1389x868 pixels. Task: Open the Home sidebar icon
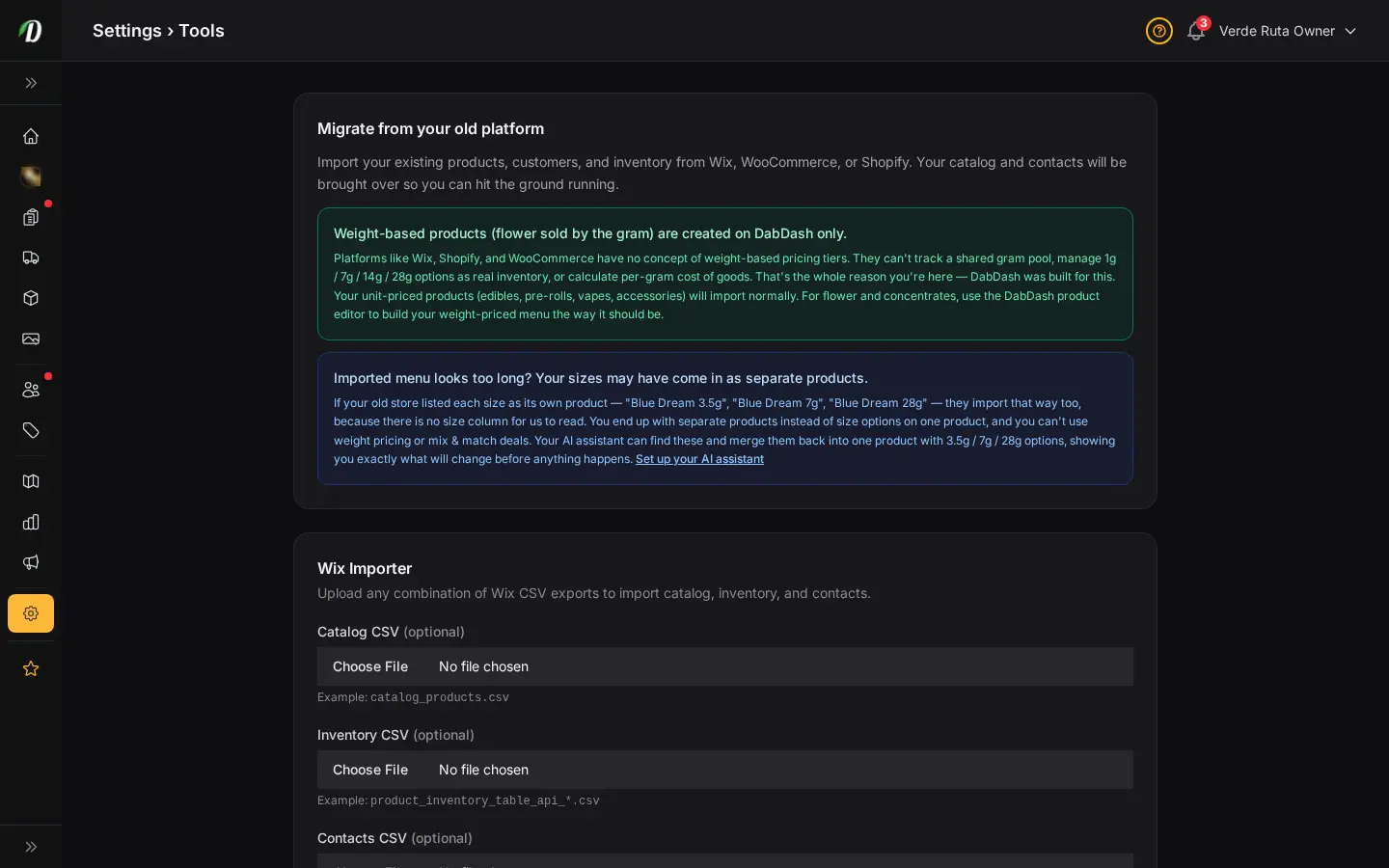coord(31,136)
